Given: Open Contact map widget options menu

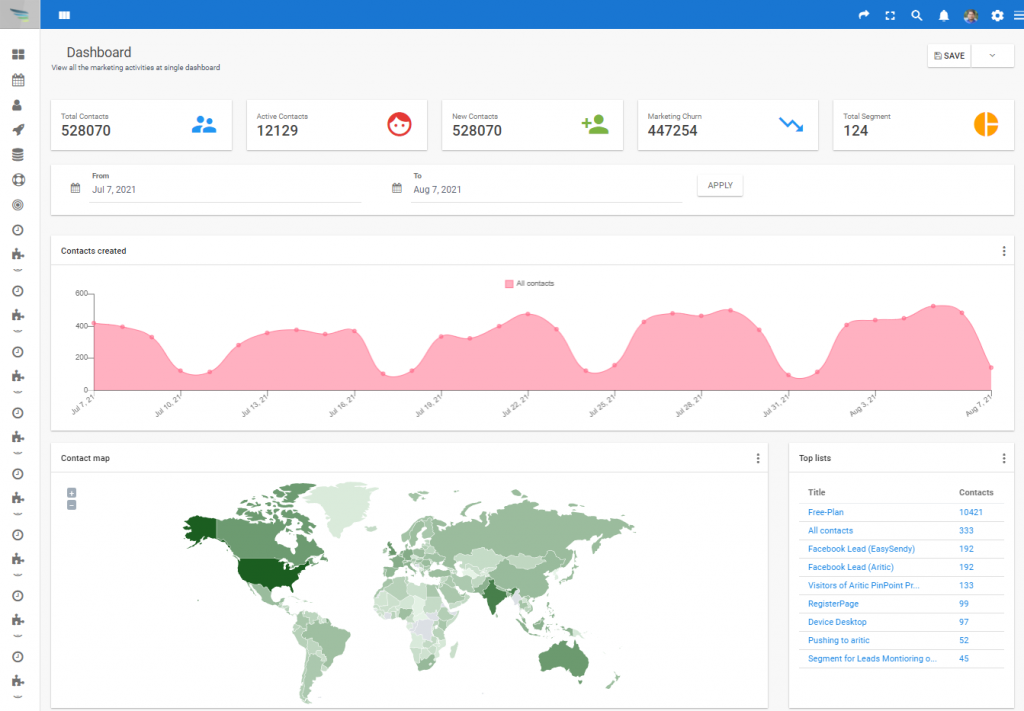Looking at the screenshot, I should tap(758, 458).
